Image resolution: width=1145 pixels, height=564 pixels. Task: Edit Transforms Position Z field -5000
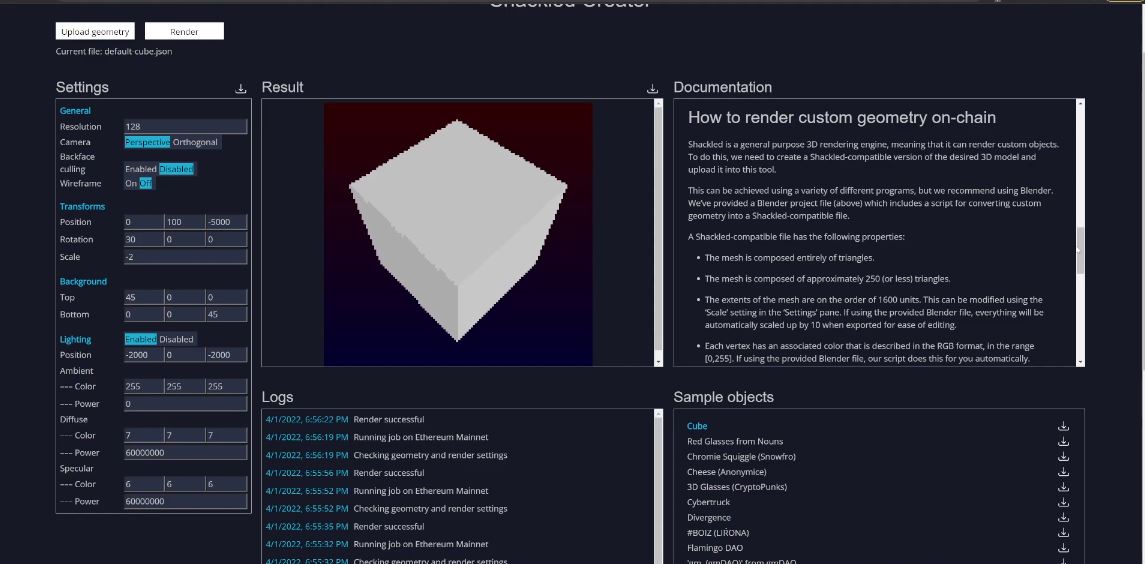226,222
